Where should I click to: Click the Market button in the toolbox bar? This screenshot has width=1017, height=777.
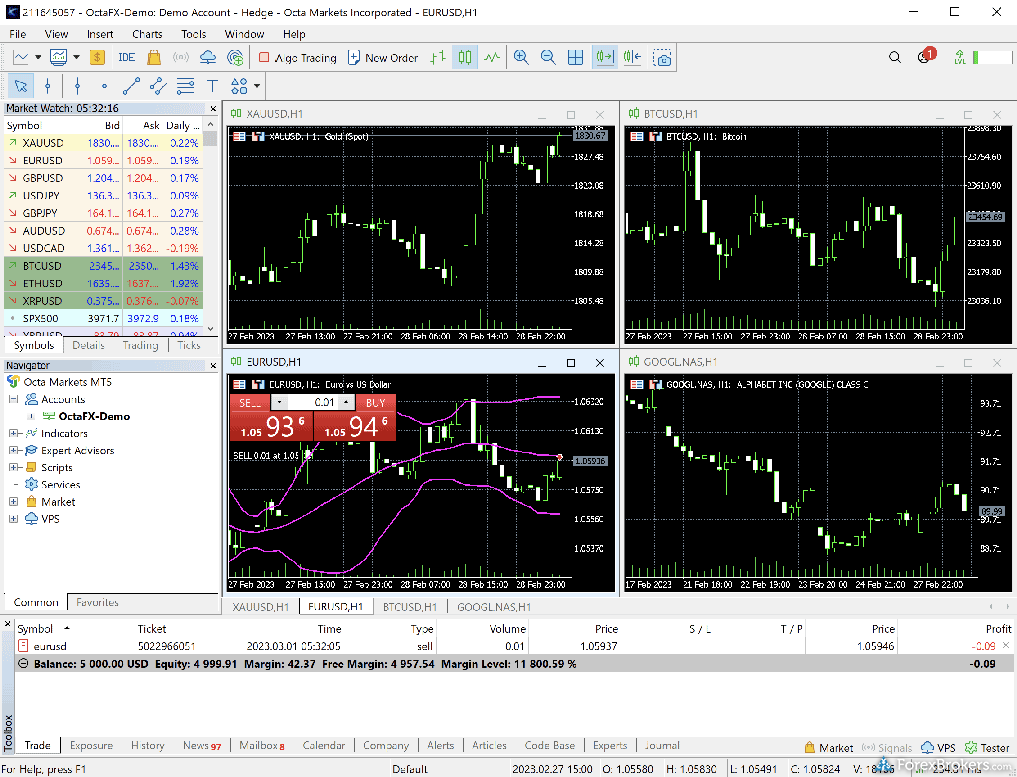[829, 748]
